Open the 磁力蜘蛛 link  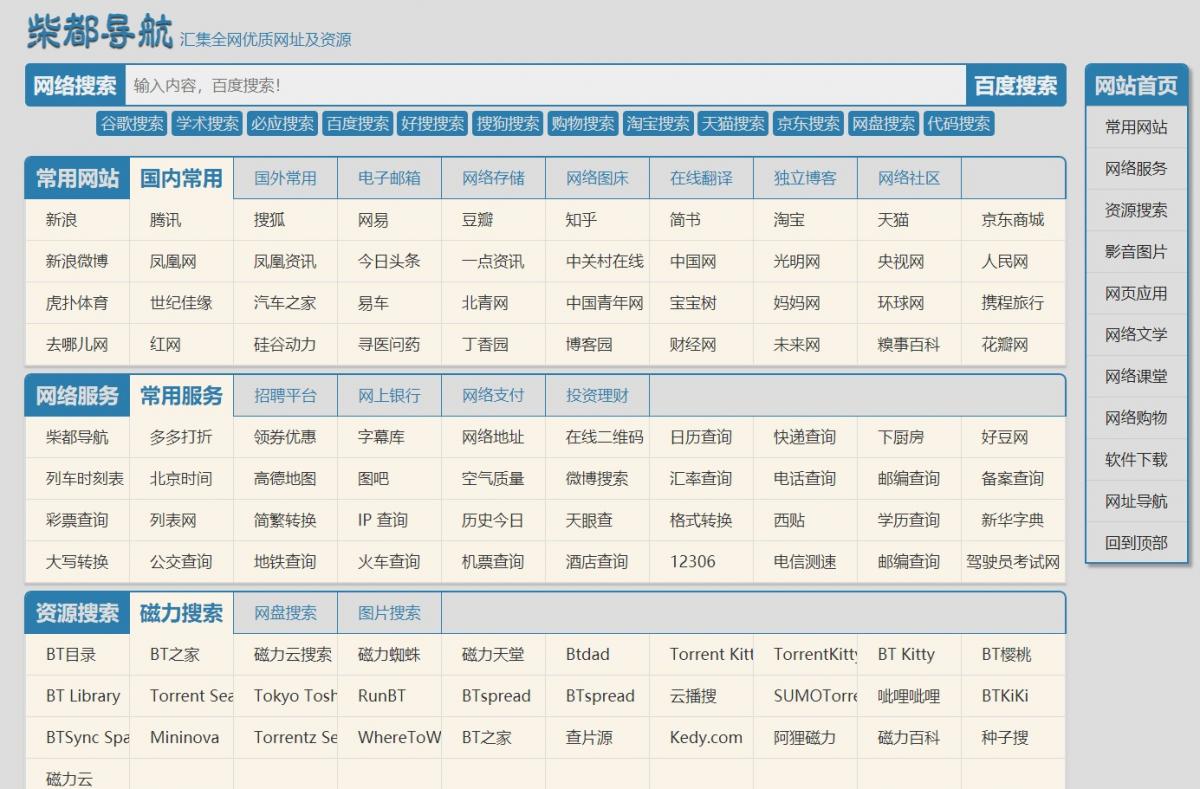tap(389, 655)
